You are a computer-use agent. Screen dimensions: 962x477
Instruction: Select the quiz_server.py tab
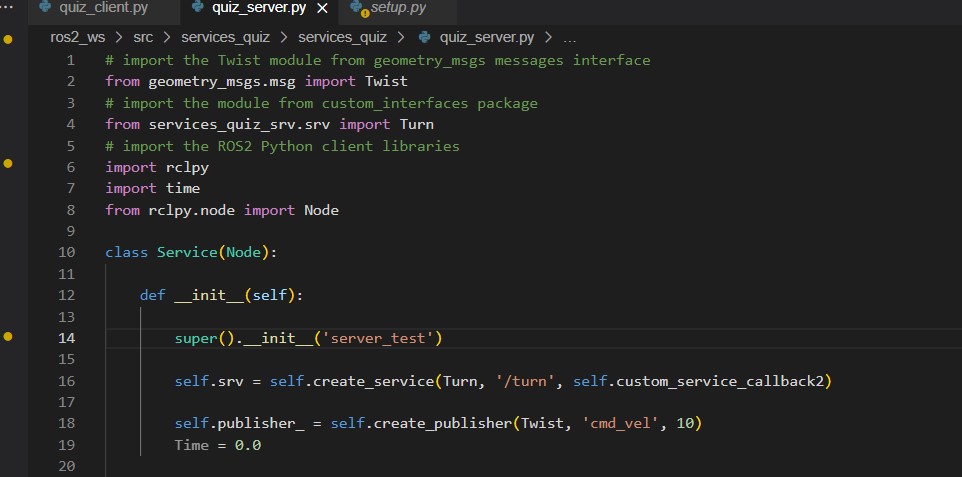pos(258,8)
